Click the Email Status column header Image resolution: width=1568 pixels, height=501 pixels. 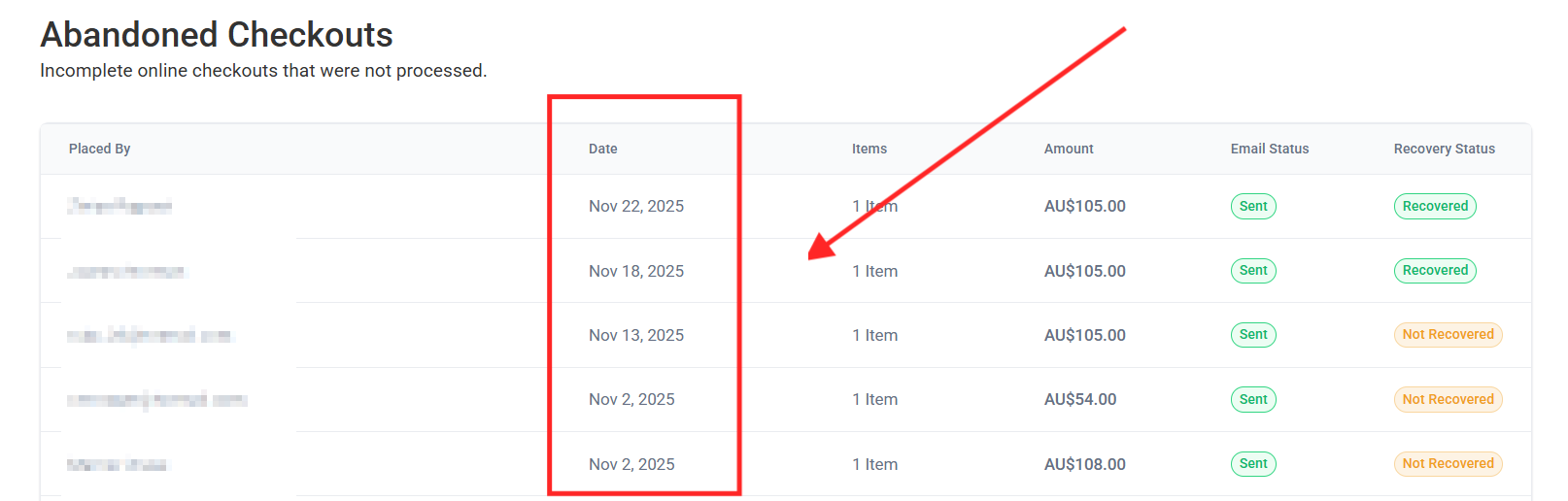tap(1269, 149)
